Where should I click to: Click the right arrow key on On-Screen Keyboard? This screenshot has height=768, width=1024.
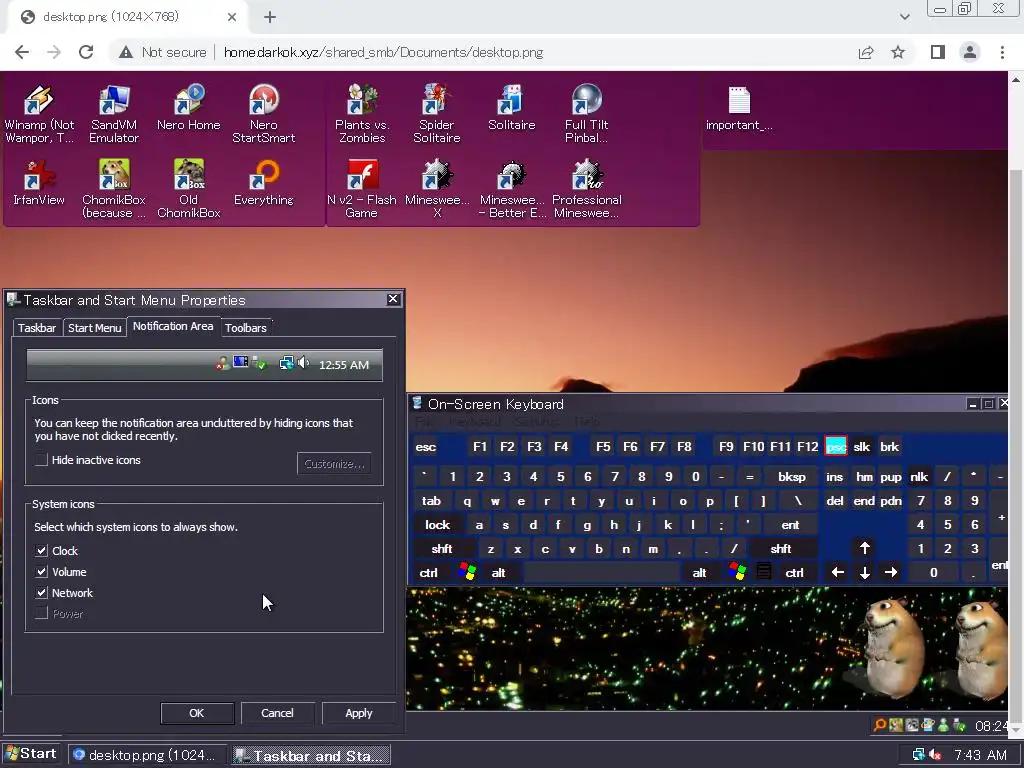tap(891, 573)
